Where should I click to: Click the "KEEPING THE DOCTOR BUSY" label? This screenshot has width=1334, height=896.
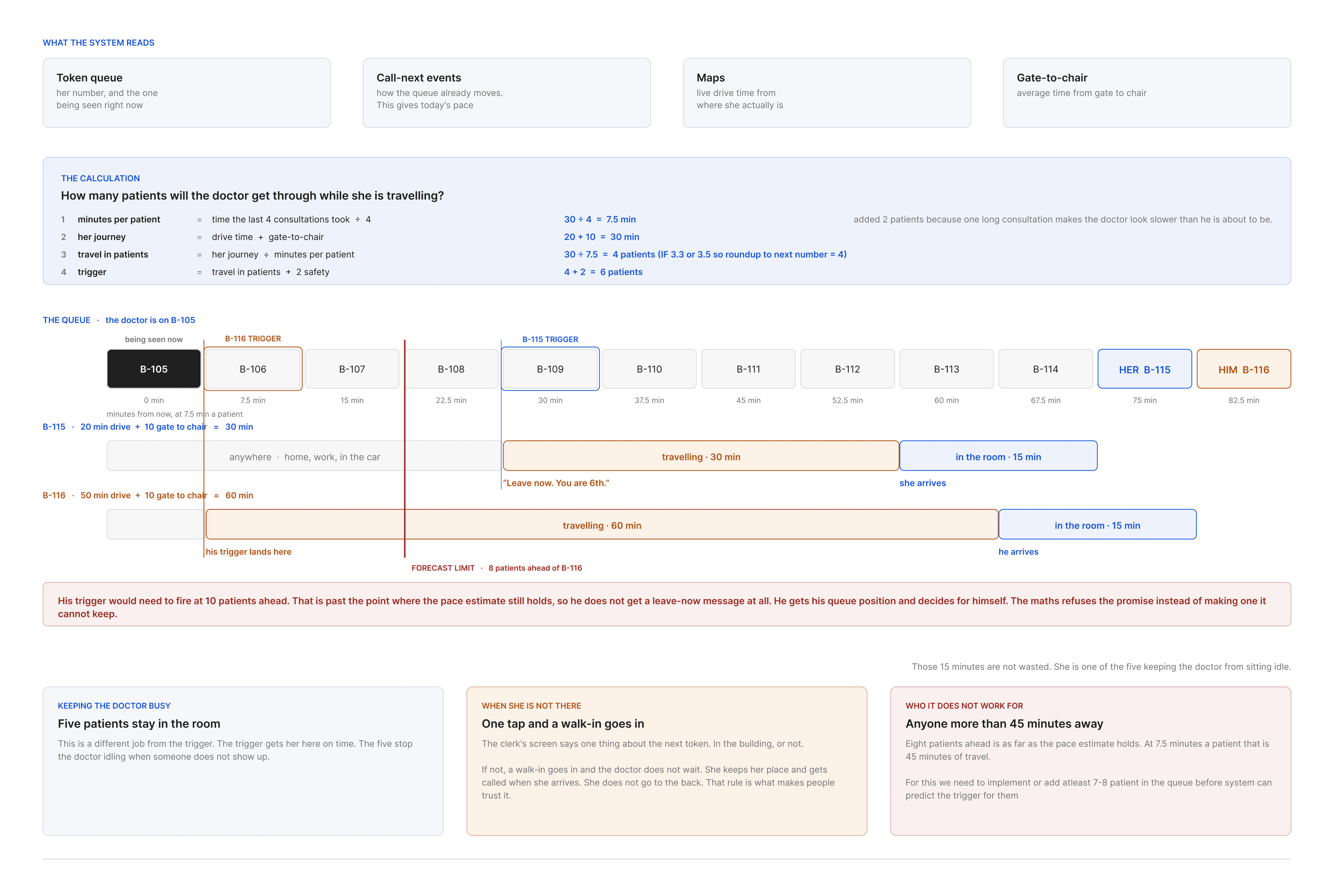114,706
